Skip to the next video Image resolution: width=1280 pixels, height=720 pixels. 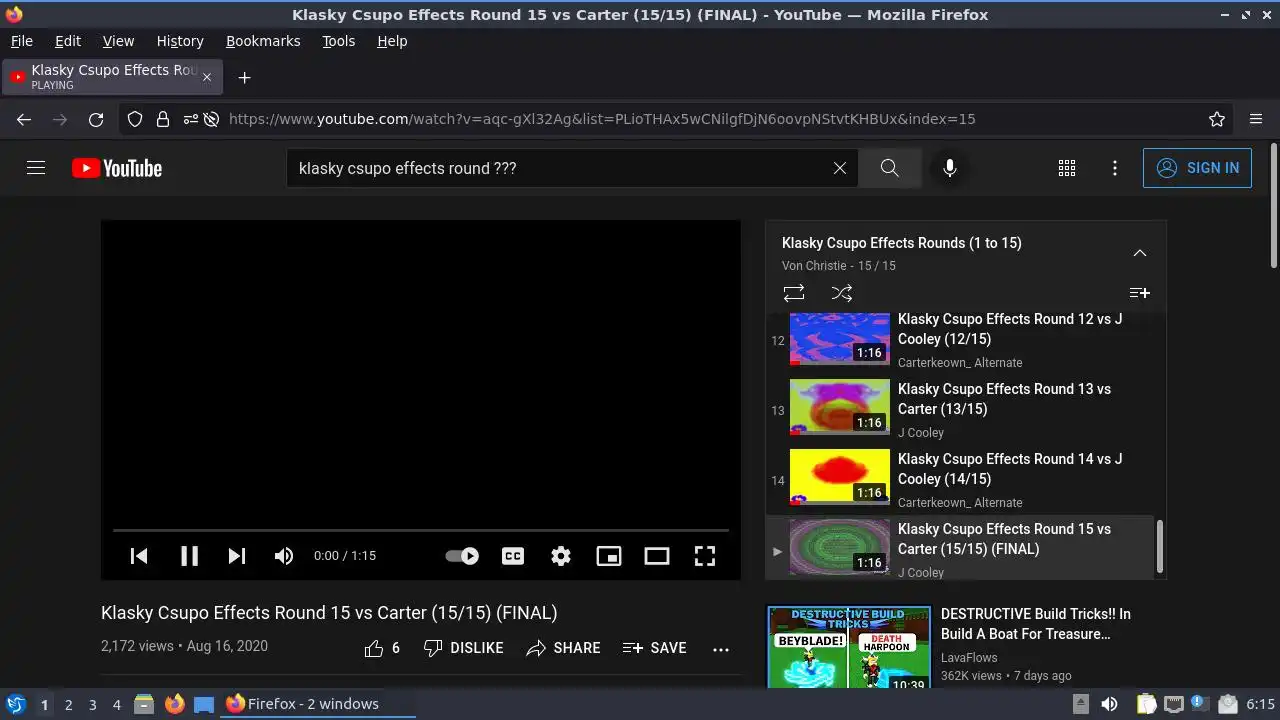coord(237,556)
